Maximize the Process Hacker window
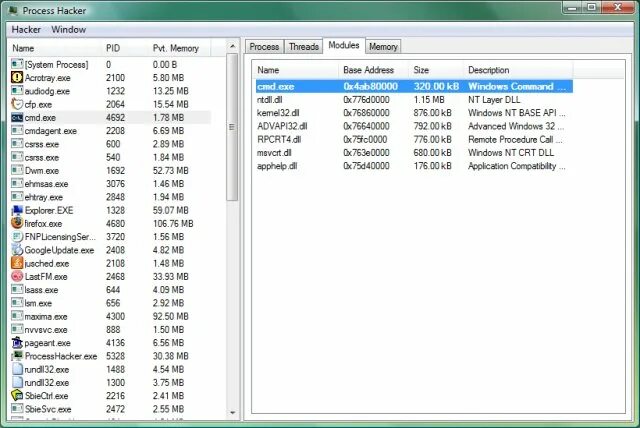This screenshot has width=640, height=428. point(591,7)
